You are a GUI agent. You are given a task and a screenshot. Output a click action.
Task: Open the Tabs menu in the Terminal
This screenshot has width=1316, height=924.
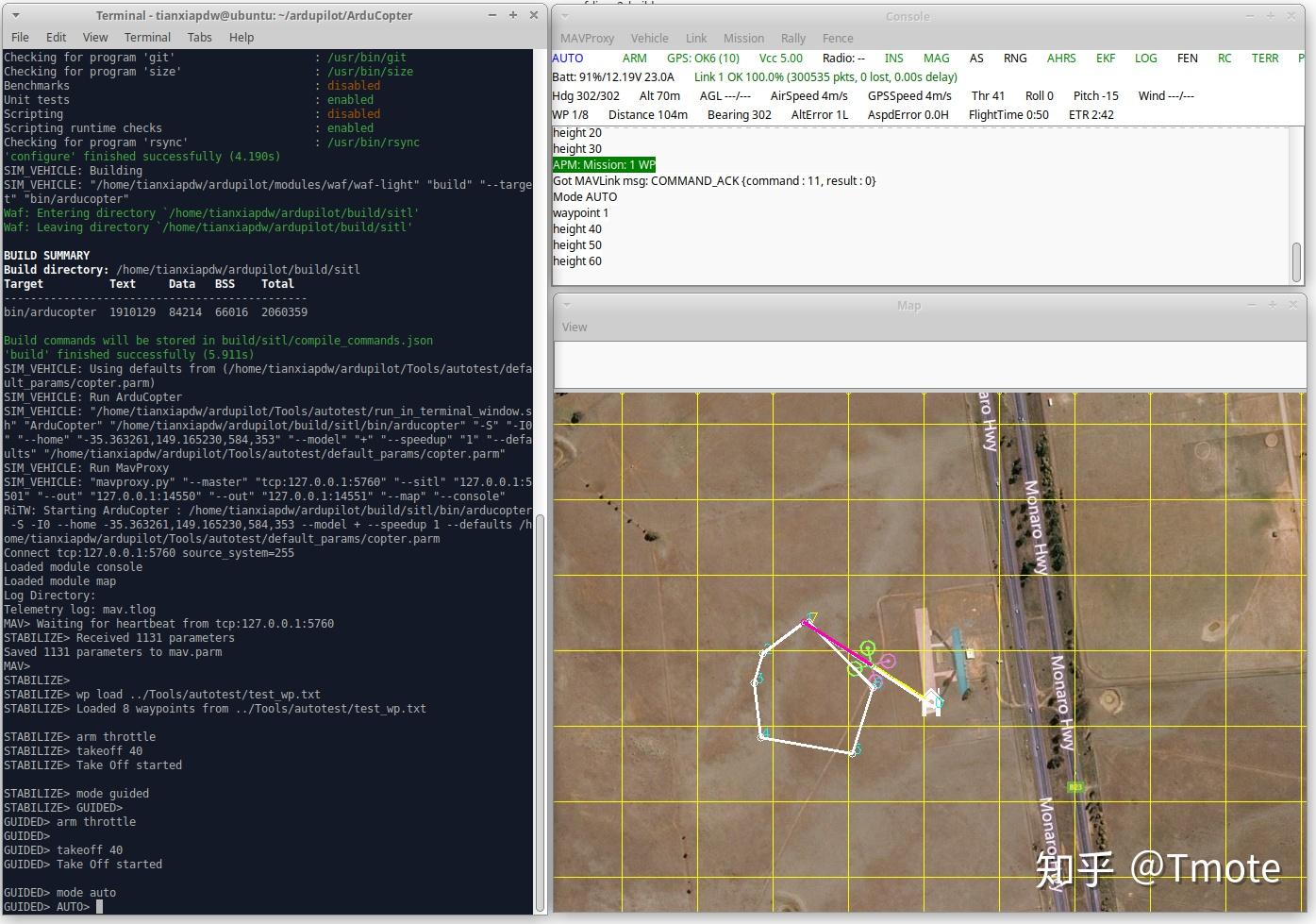click(x=199, y=37)
